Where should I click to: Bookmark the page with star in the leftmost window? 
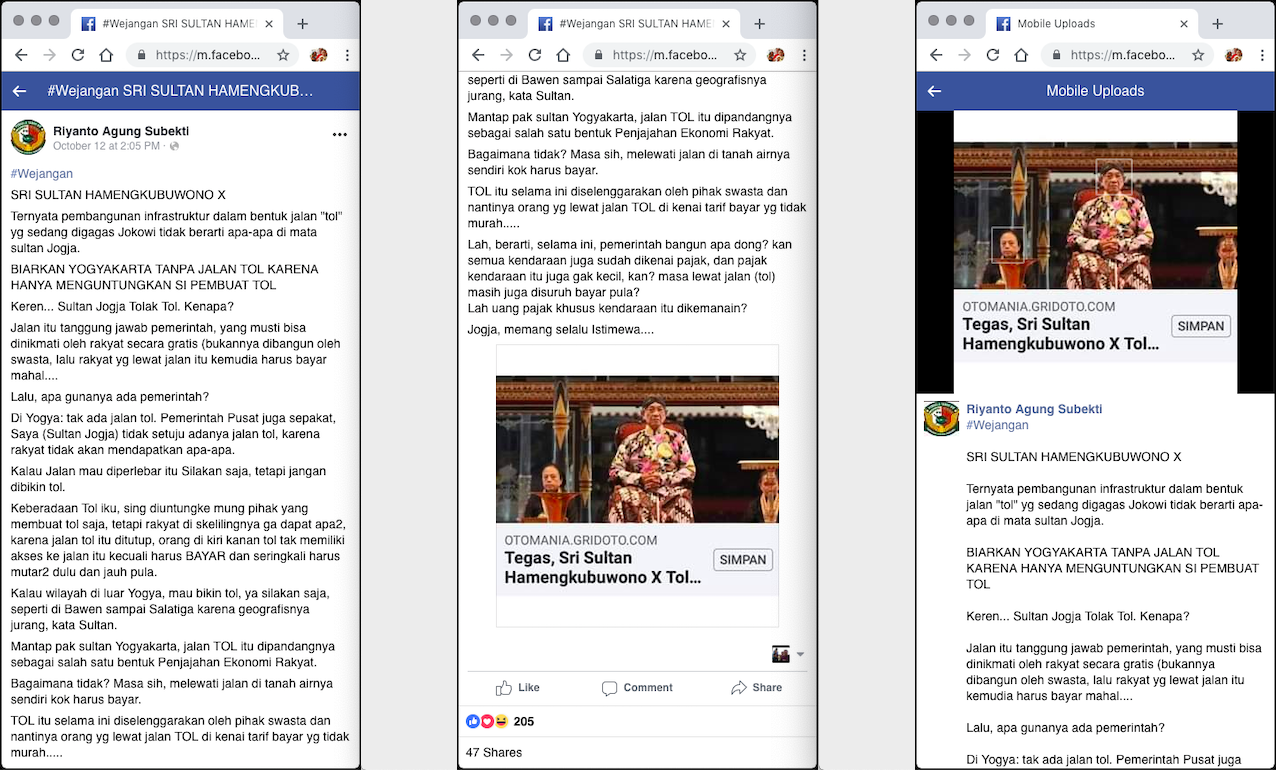(x=283, y=56)
